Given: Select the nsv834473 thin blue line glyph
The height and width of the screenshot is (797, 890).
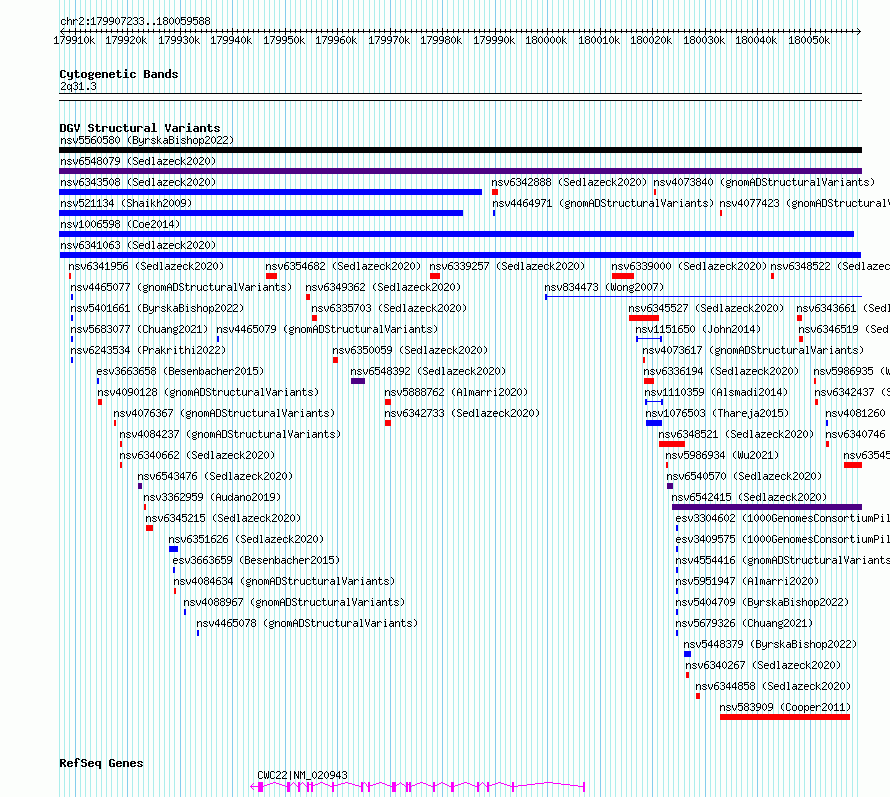Looking at the screenshot, I should pos(703,297).
